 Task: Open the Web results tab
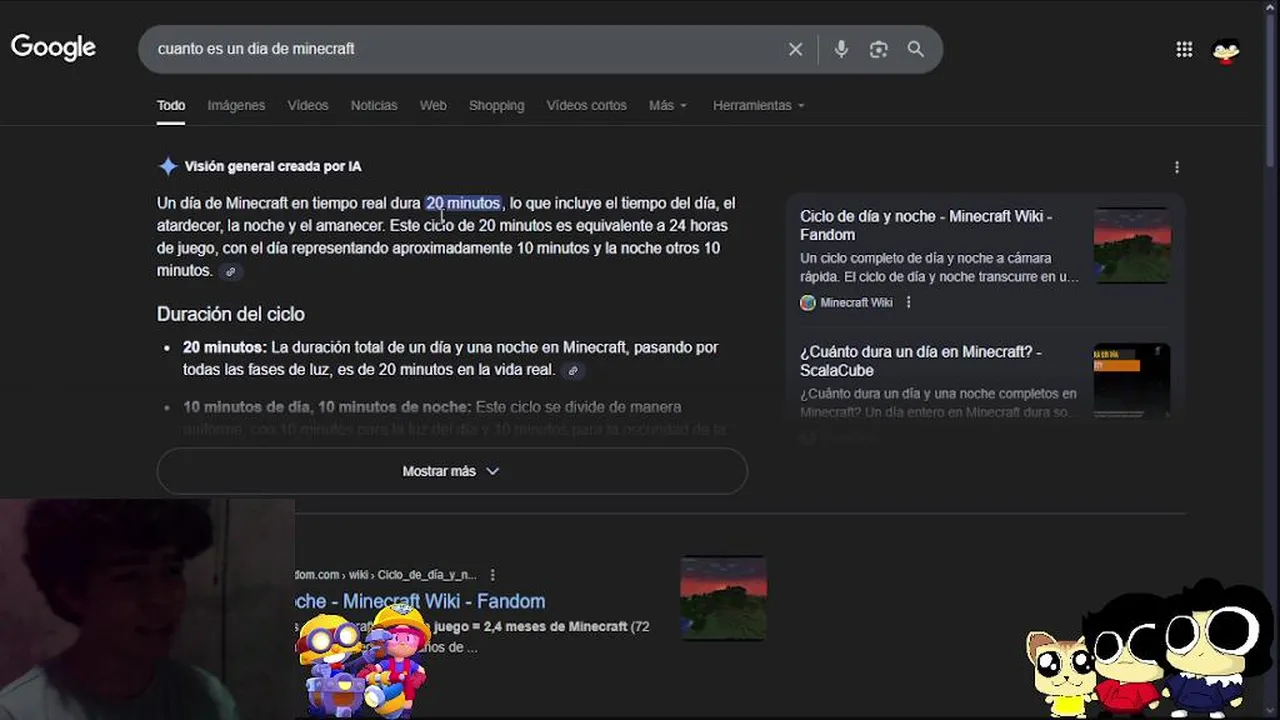(433, 105)
